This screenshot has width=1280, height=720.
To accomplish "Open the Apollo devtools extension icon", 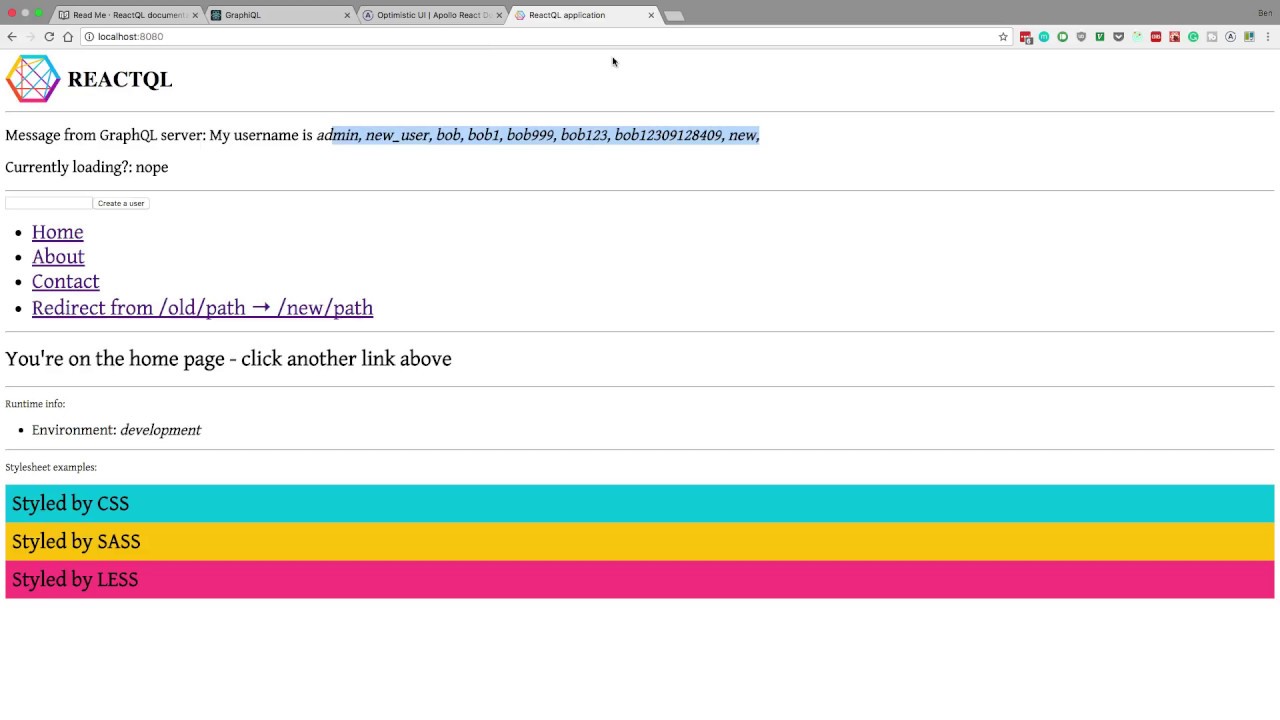I will pyautogui.click(x=1230, y=37).
